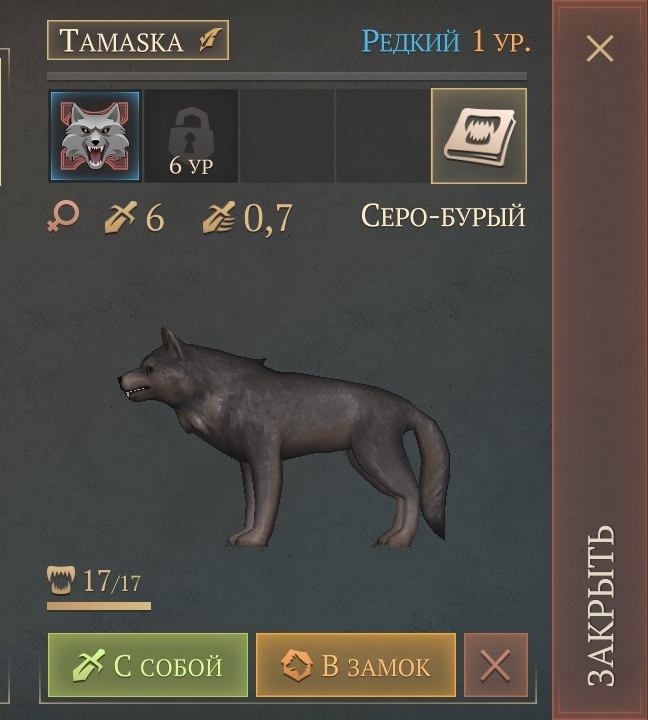Click the Серо-бурый coat color label

pos(443,216)
